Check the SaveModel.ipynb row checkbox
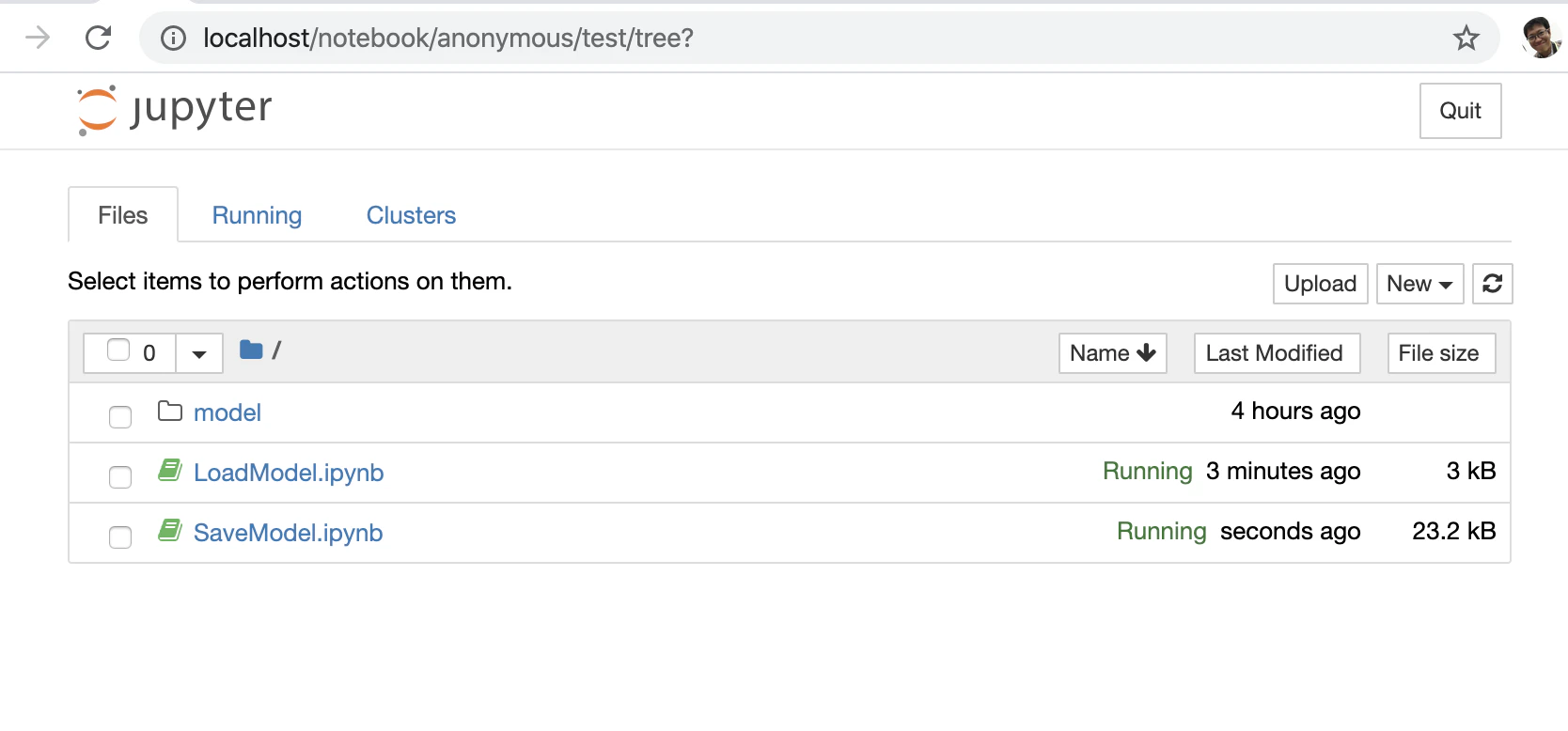The width and height of the screenshot is (1568, 731). point(120,537)
